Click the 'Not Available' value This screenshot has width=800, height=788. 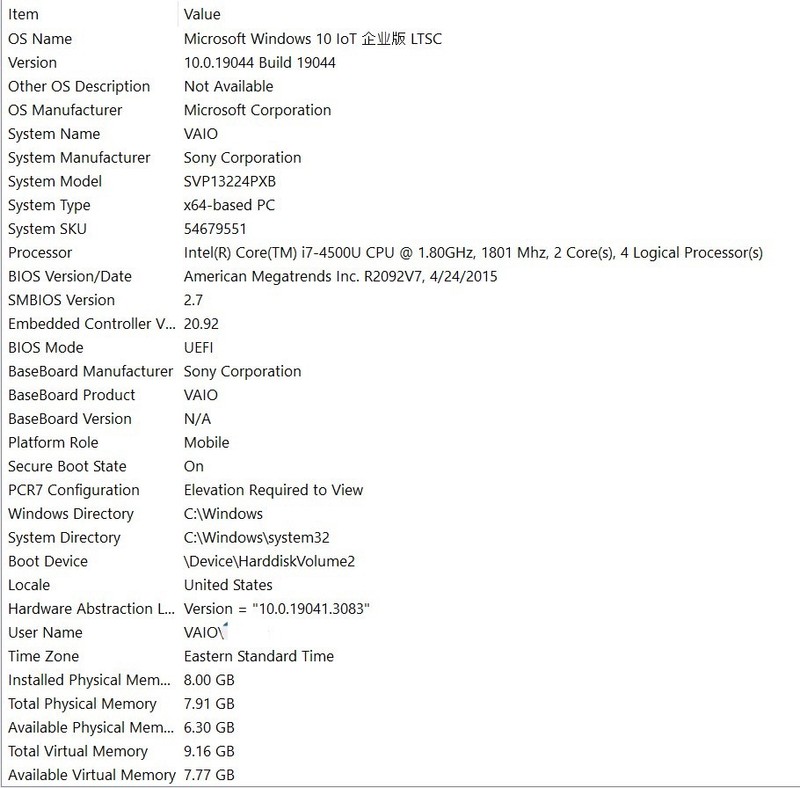pos(229,86)
